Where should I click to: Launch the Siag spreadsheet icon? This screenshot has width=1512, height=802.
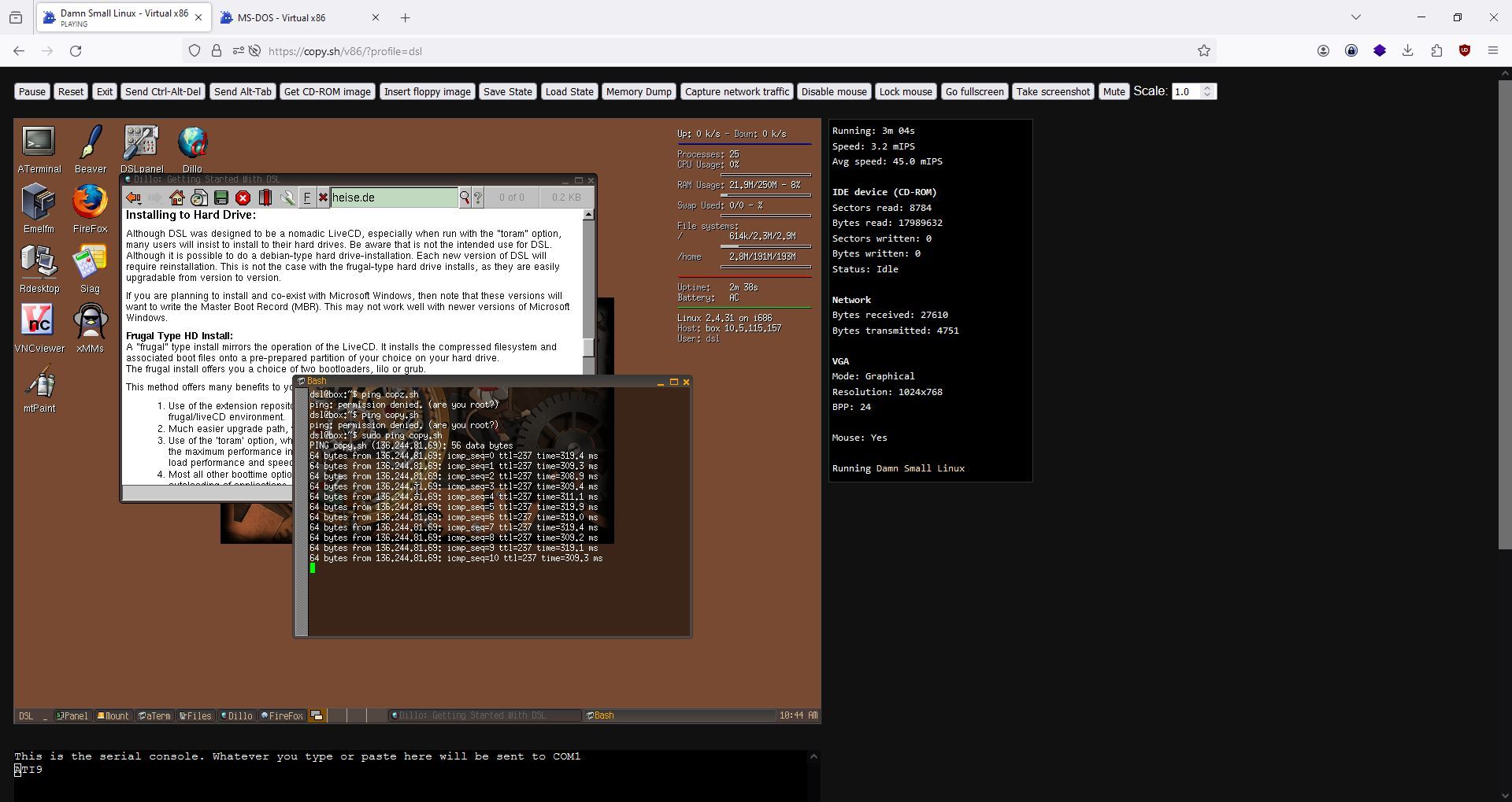pos(90,269)
